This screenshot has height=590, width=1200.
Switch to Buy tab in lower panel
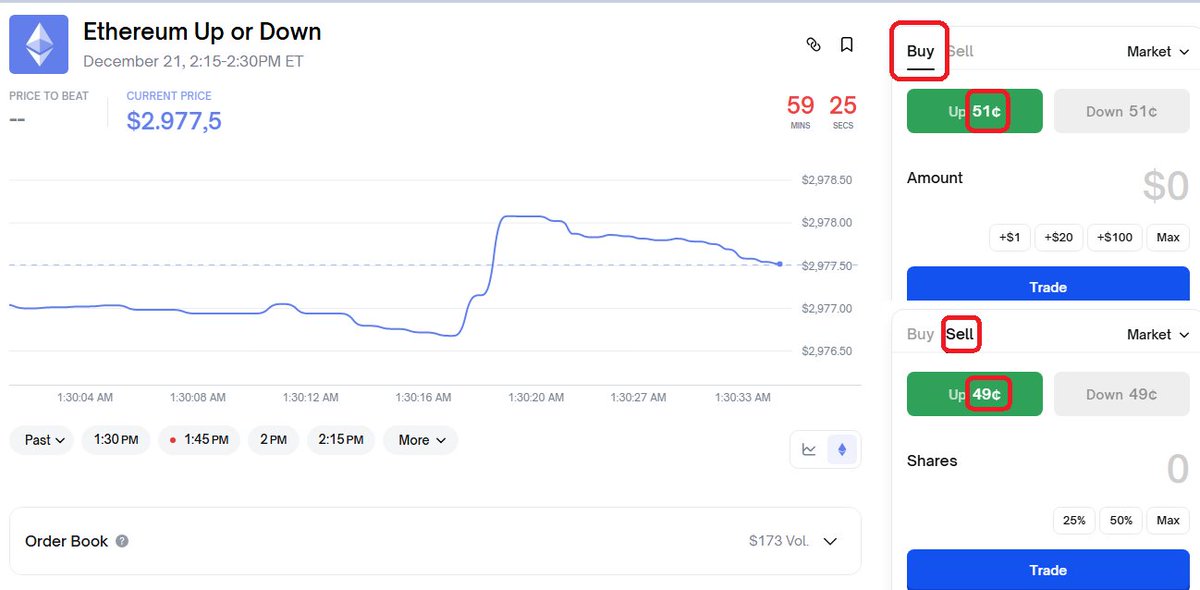[920, 334]
